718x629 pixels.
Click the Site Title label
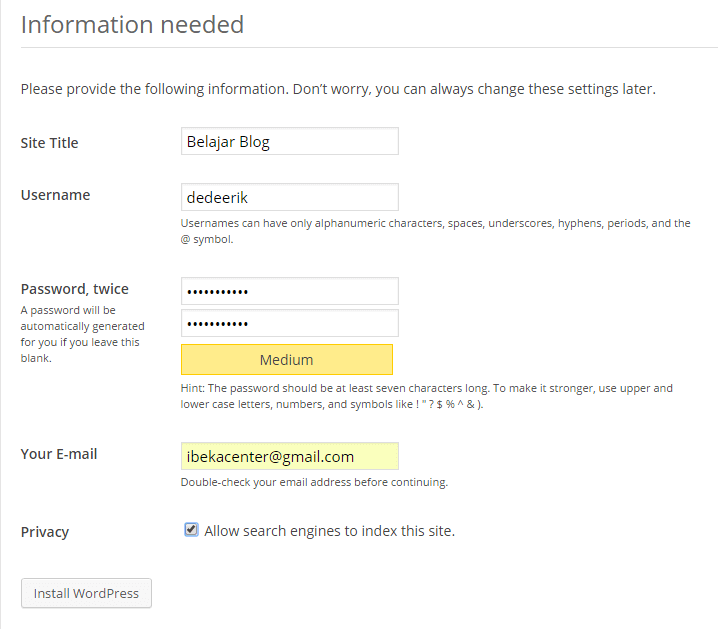[x=49, y=143]
